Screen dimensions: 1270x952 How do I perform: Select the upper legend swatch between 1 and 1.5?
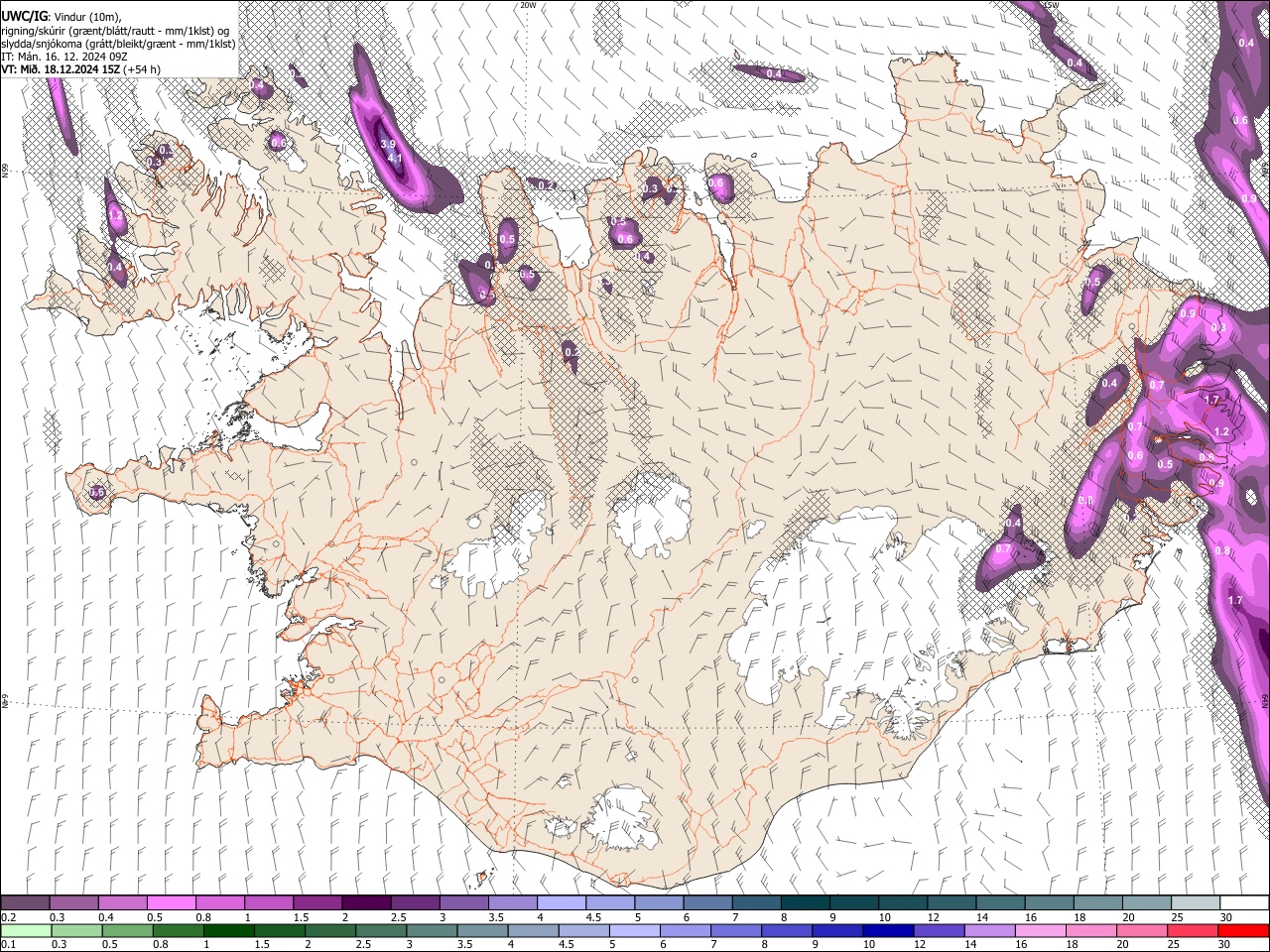coord(268,902)
